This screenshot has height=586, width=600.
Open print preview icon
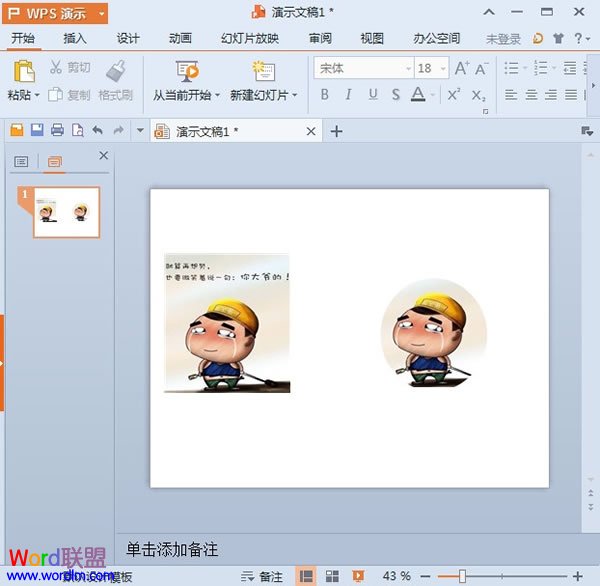78,130
